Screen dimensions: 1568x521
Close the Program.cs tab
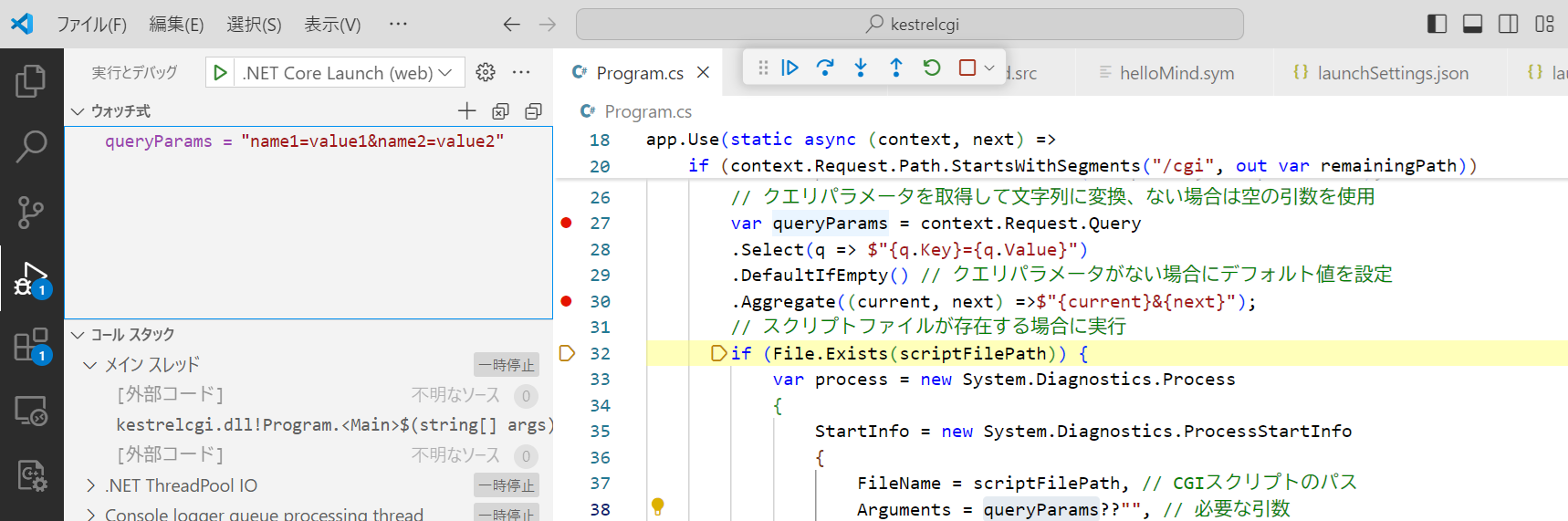click(703, 72)
